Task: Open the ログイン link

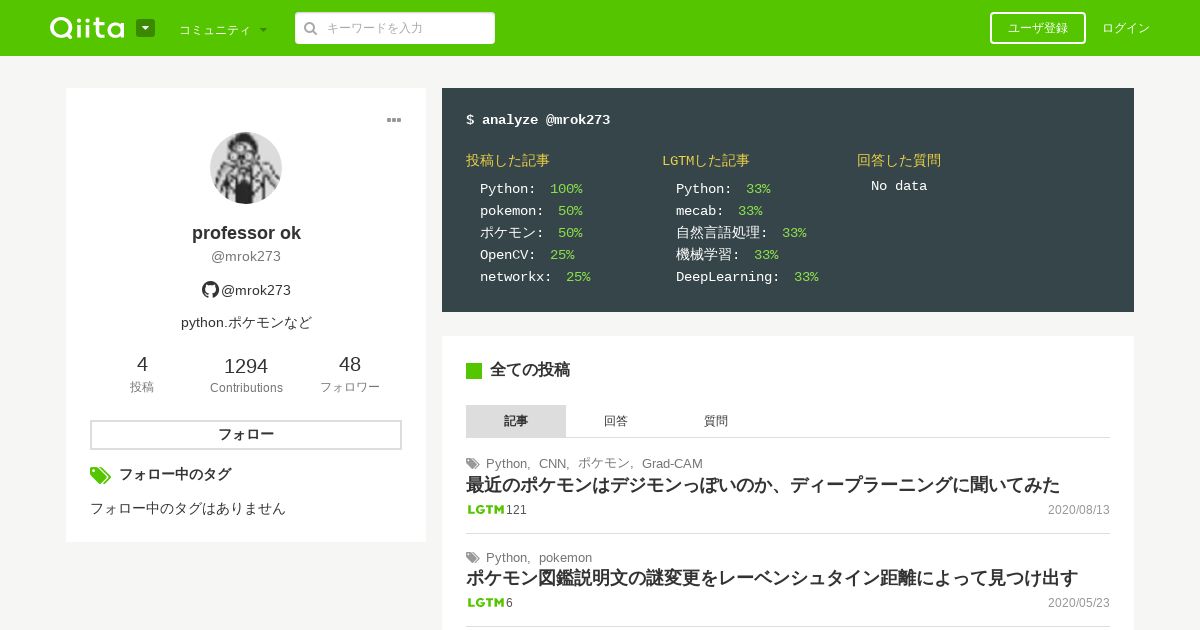Action: [x=1126, y=28]
